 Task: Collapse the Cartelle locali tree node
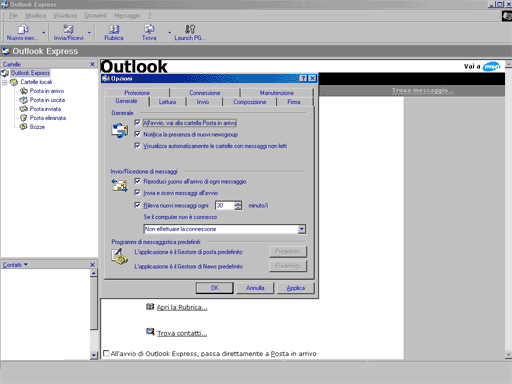(5, 82)
